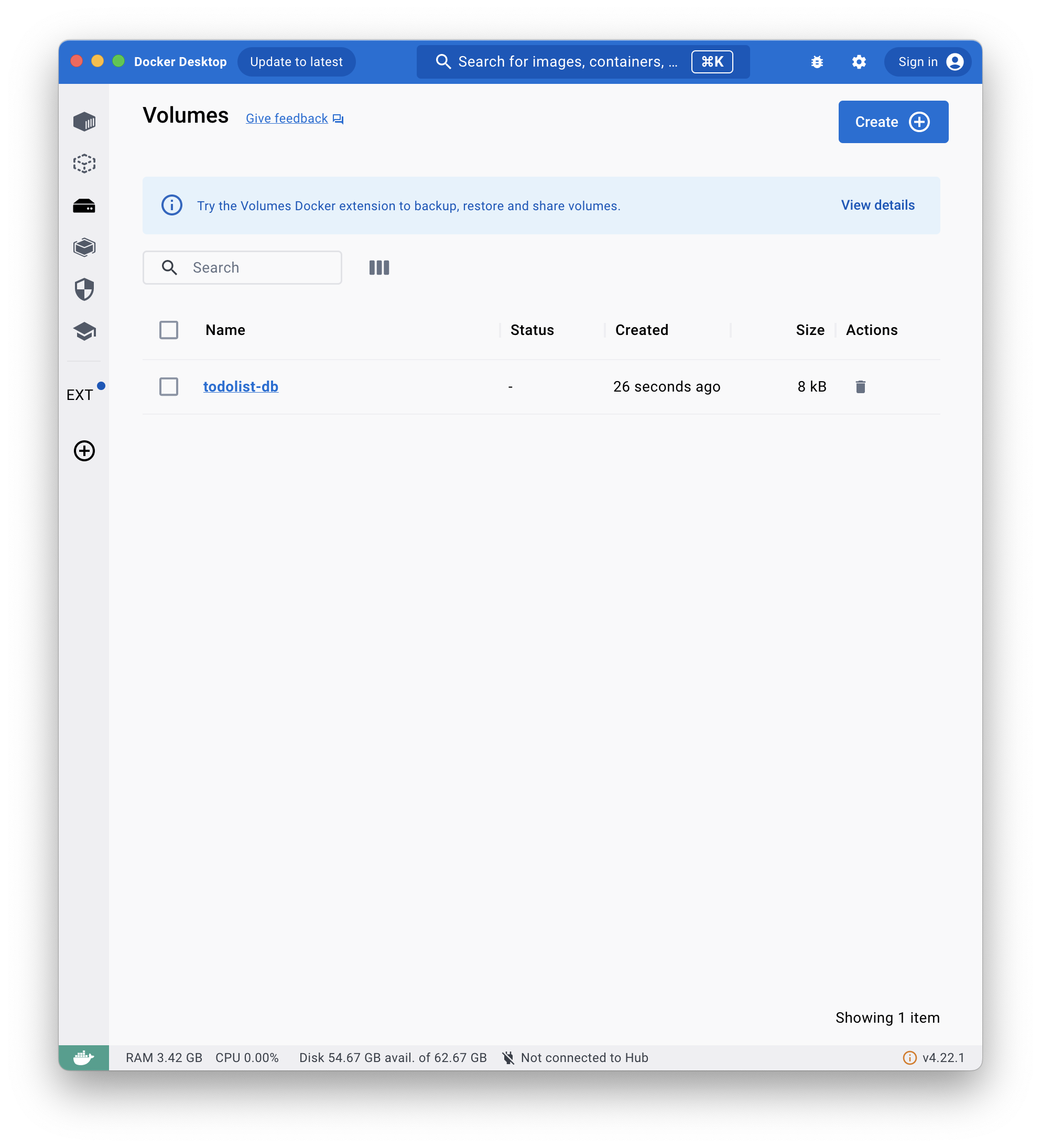Click the Not connected to Hub icon
Screen dimensions: 1041x1148
pyautogui.click(x=507, y=1057)
